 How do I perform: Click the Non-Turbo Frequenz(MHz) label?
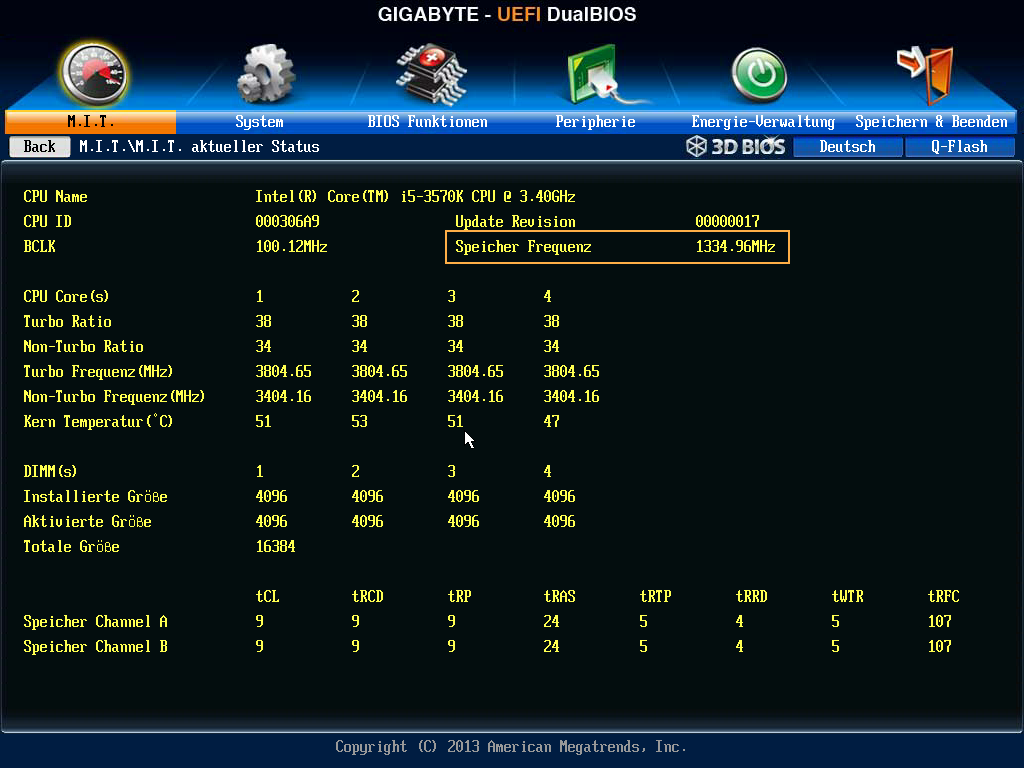[114, 396]
